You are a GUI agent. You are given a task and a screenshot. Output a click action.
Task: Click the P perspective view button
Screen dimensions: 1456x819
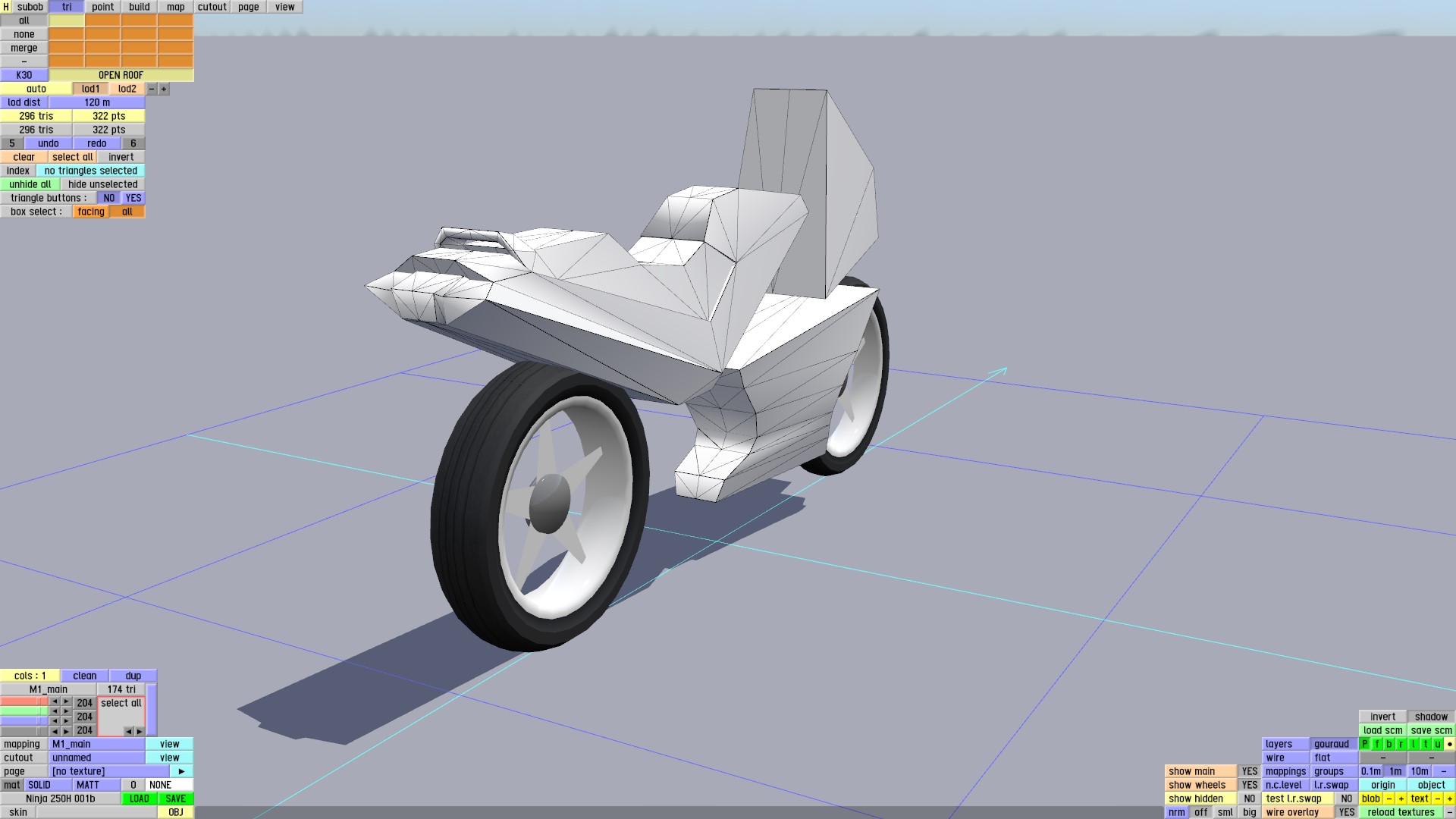1365,744
